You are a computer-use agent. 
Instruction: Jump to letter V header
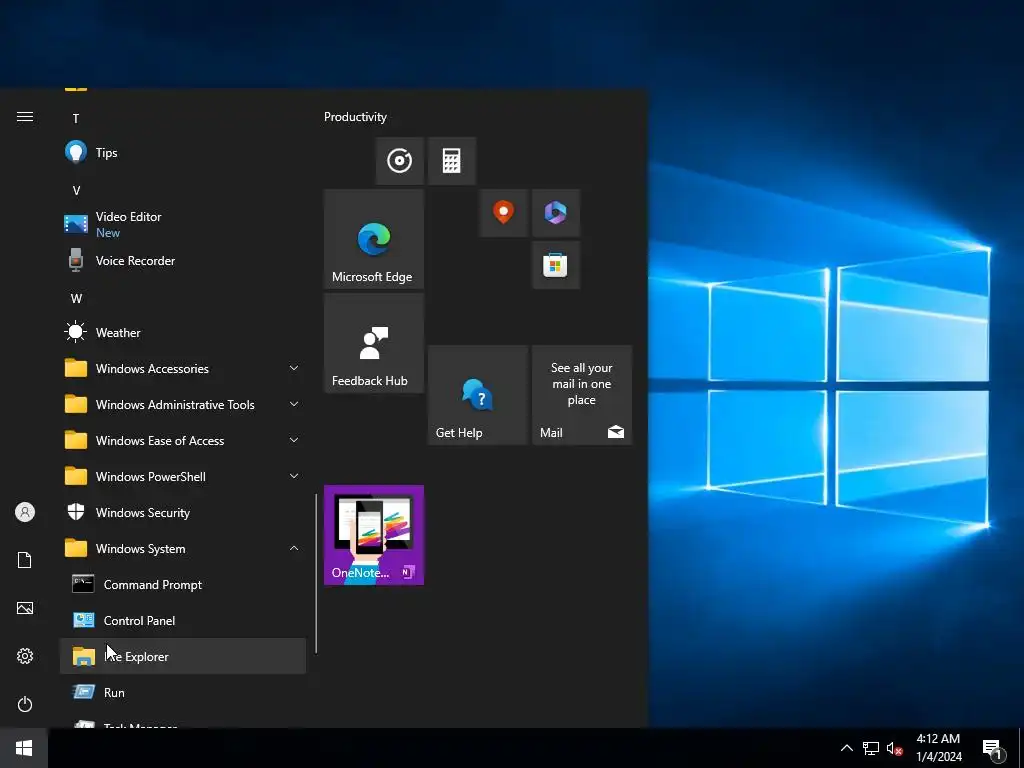click(76, 191)
